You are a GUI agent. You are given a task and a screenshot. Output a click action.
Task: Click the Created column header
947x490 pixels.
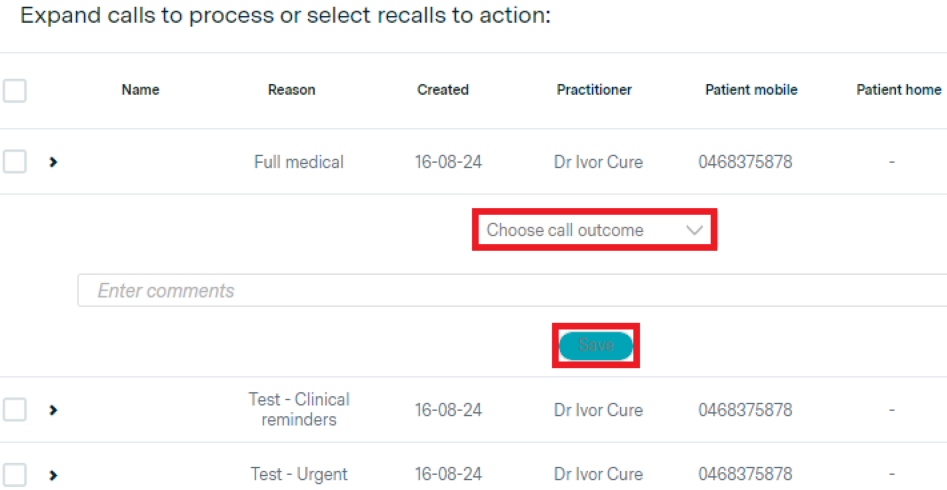point(443,90)
